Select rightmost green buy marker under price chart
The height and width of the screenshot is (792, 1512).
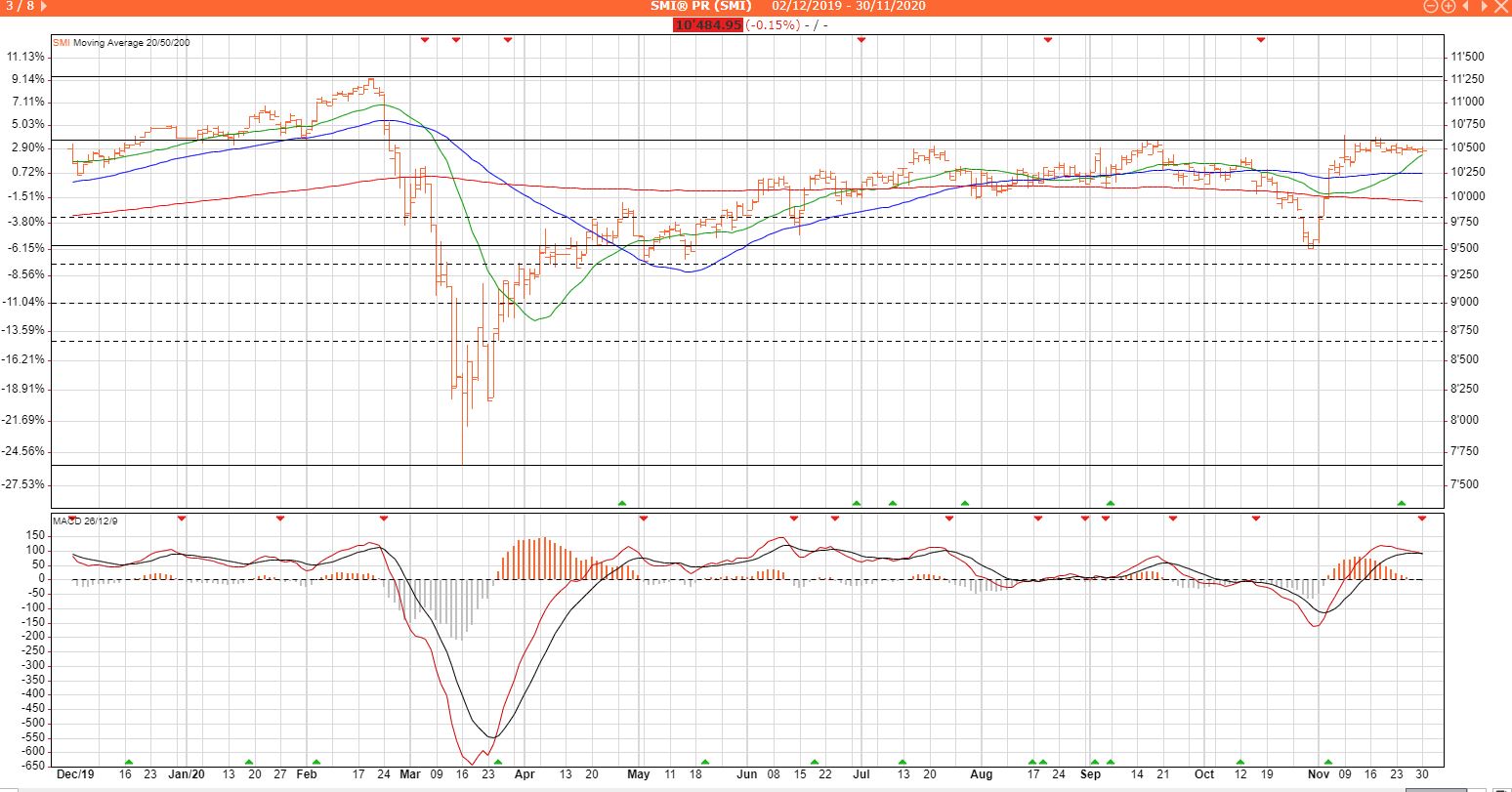[x=1402, y=503]
